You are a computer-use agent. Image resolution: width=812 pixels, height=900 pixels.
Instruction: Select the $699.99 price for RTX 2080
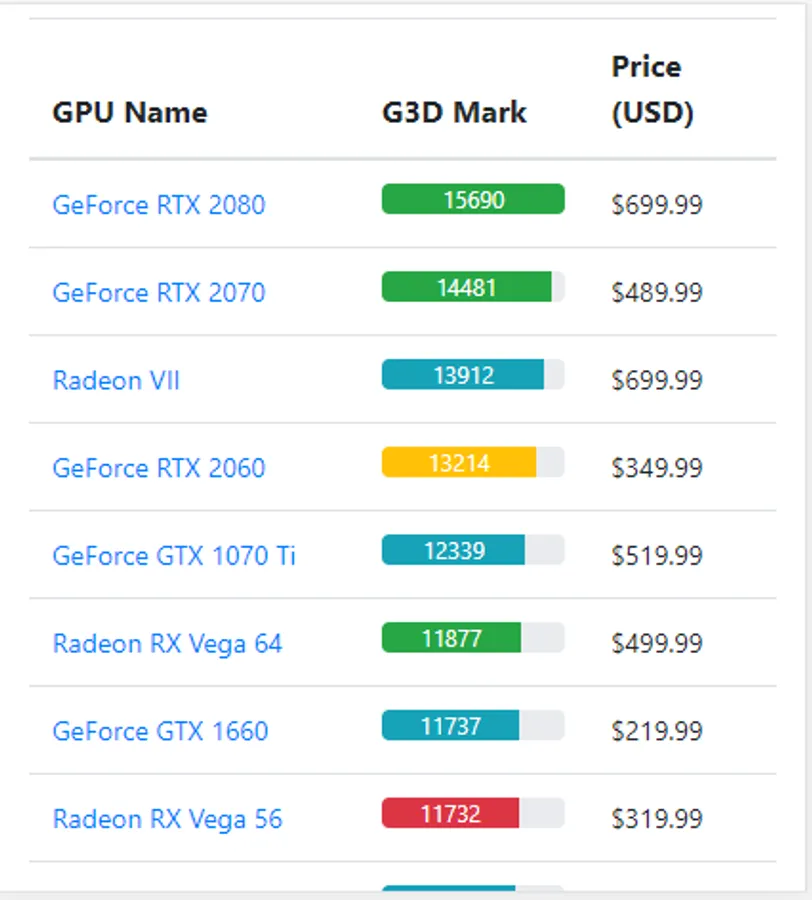pos(657,205)
